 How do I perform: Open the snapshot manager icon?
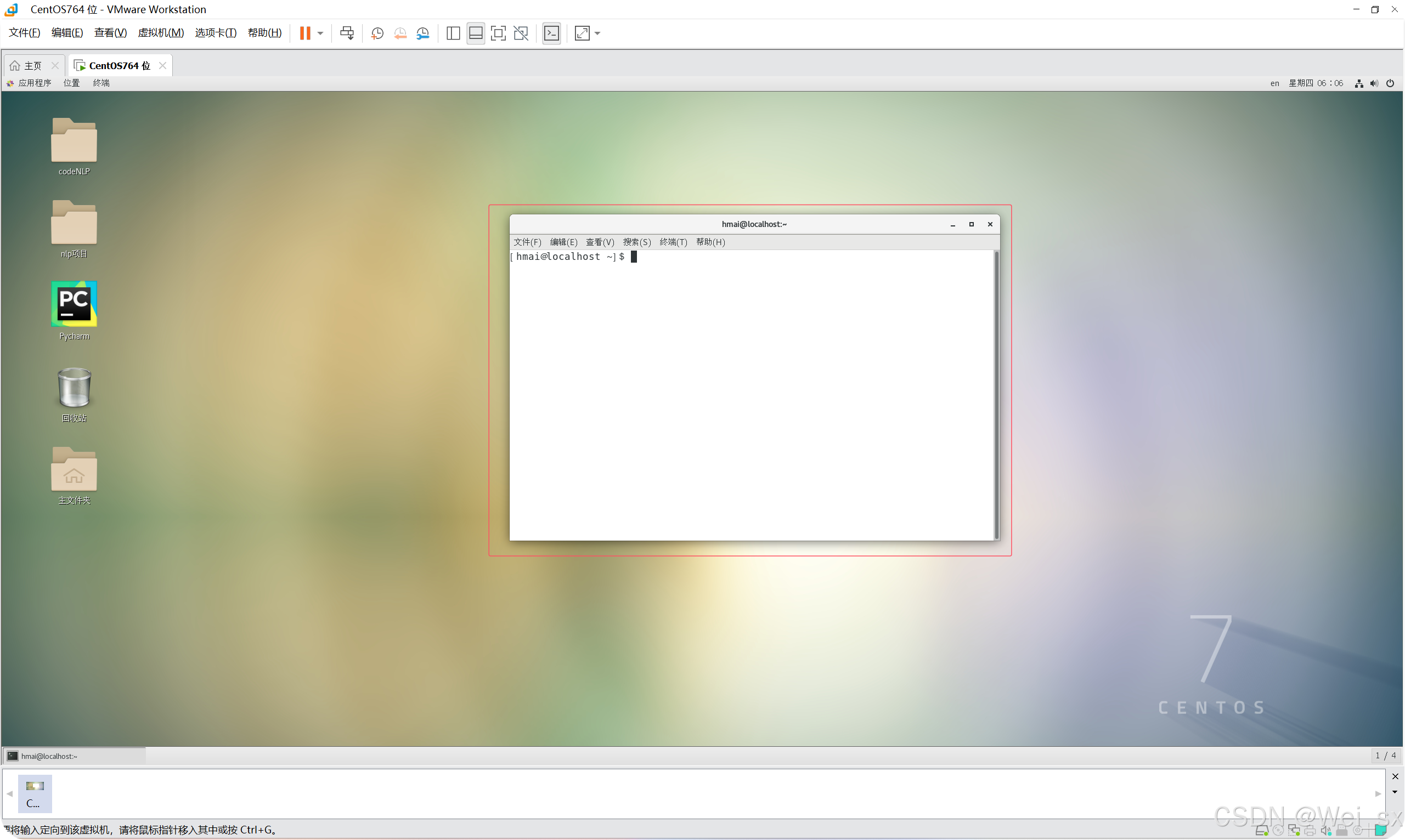[423, 33]
